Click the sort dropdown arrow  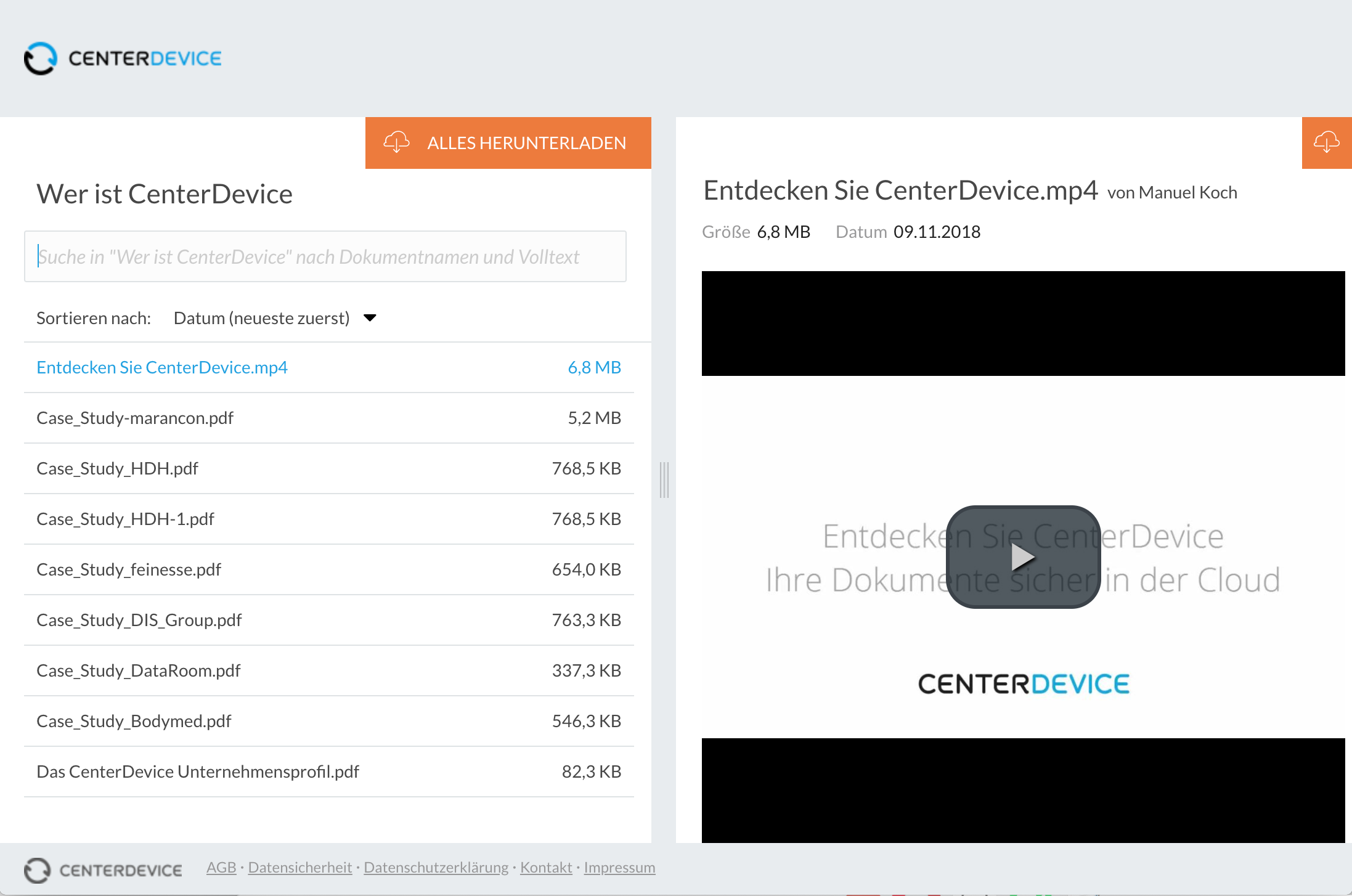(x=370, y=318)
